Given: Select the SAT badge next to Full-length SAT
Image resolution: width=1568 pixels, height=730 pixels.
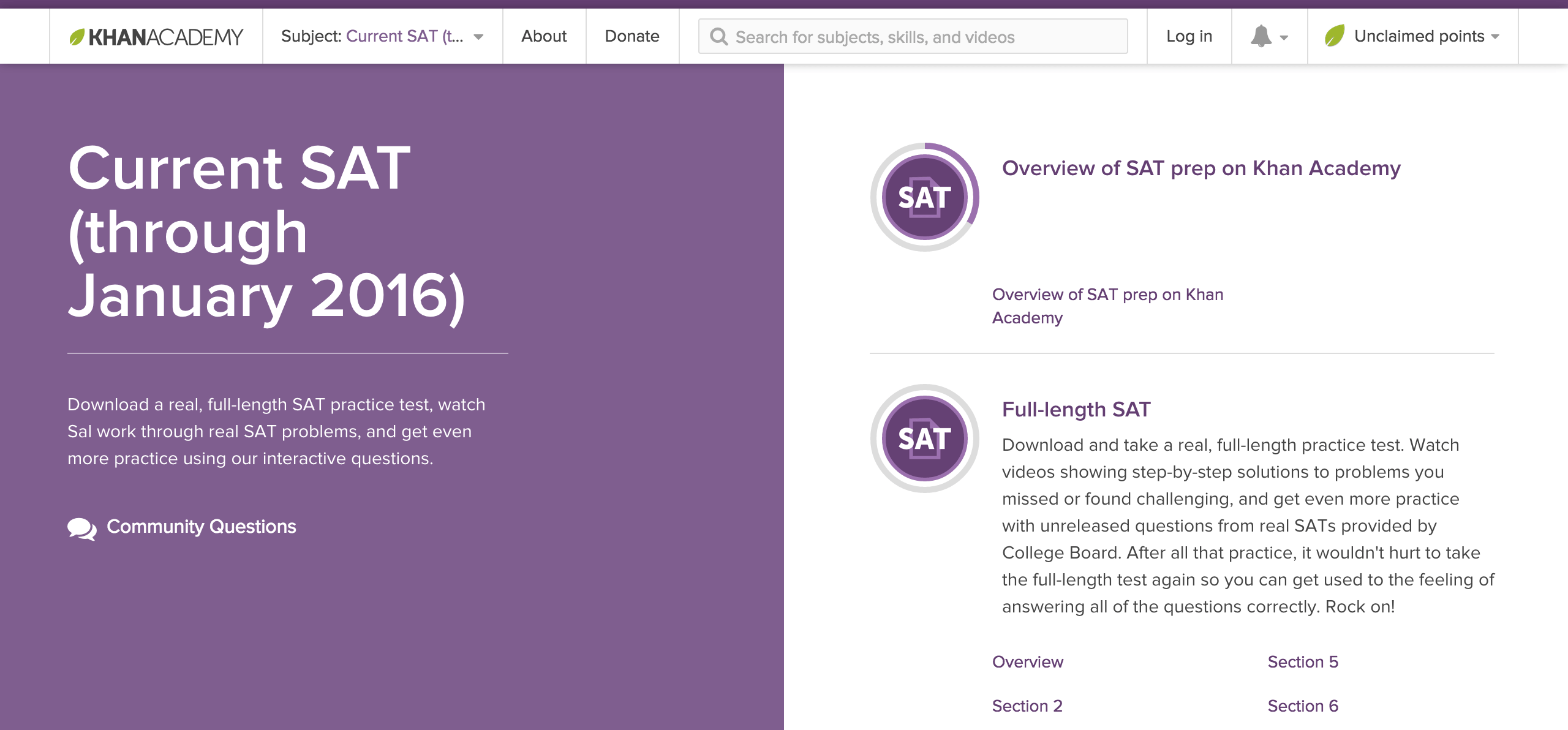Looking at the screenshot, I should [x=924, y=438].
